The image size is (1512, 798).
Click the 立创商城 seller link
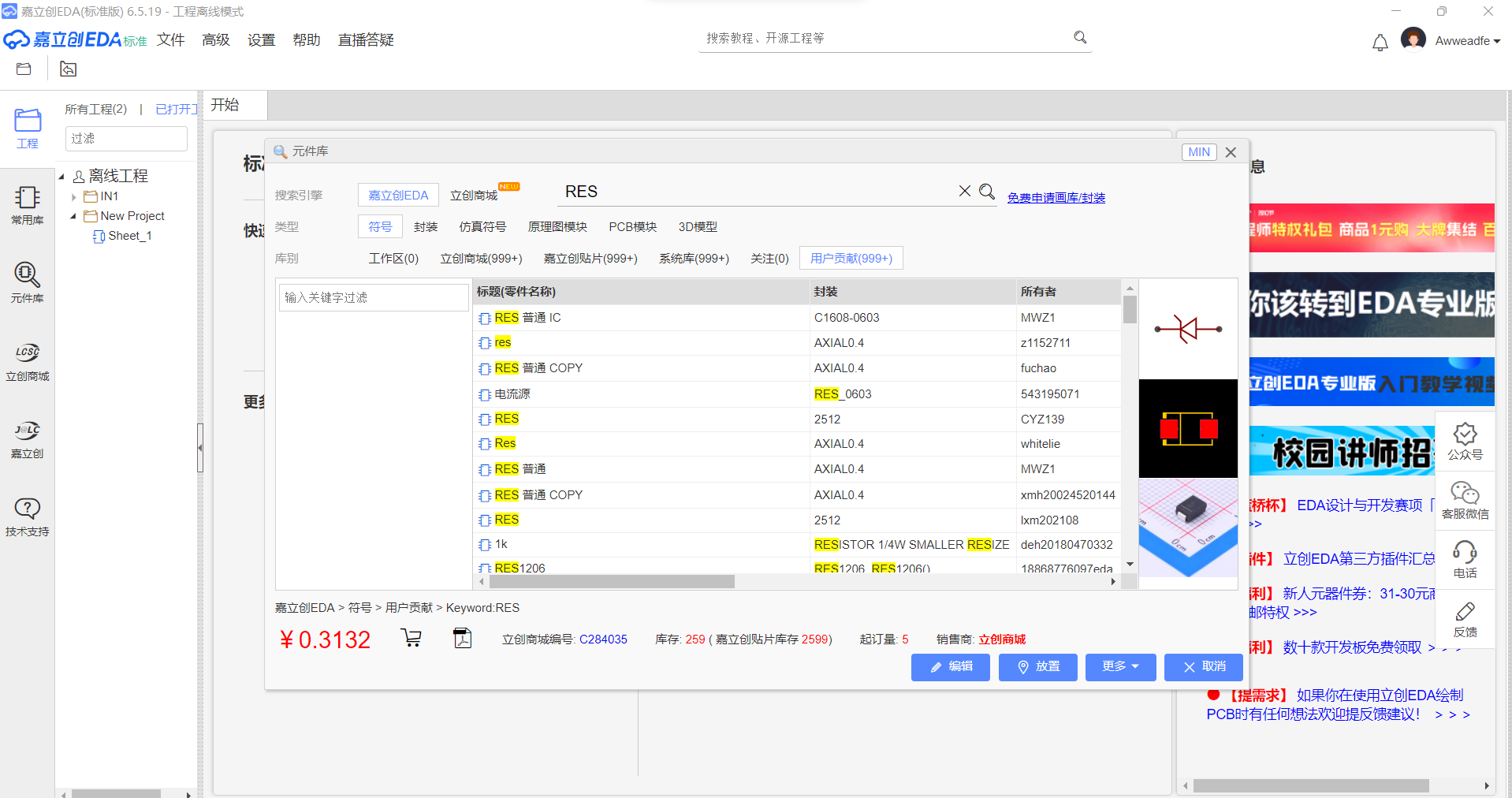1002,640
